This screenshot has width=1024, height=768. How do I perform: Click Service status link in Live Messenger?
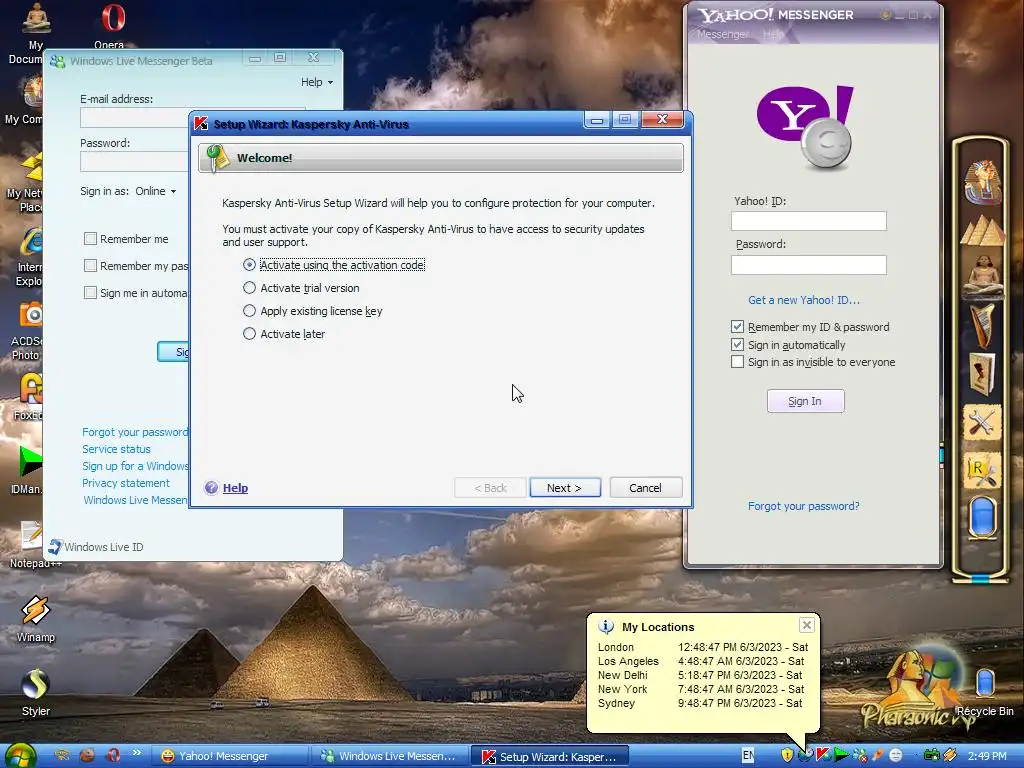[116, 449]
